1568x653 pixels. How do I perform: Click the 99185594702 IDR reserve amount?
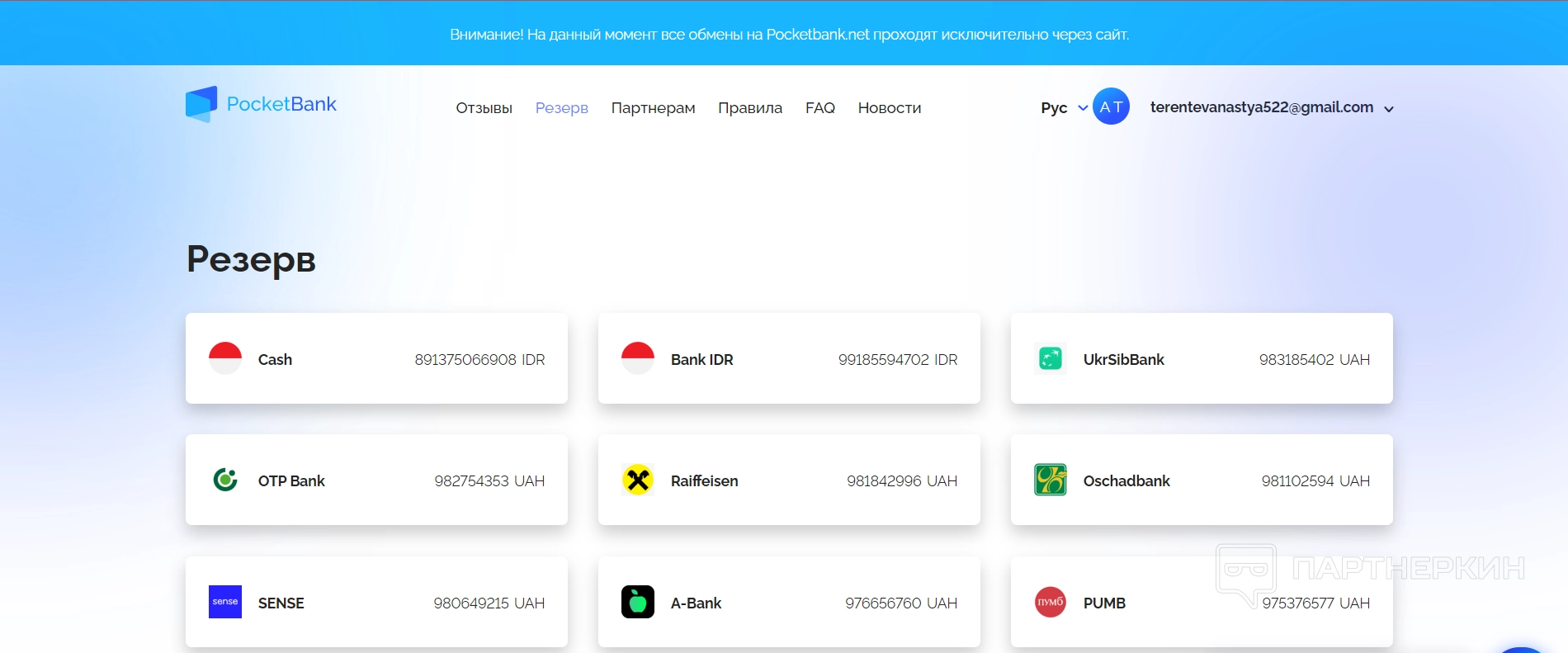tap(898, 359)
